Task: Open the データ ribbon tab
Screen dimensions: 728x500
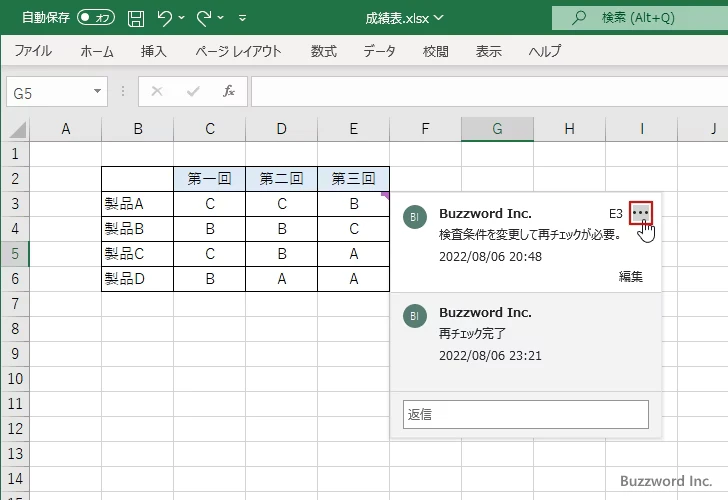Action: 379,51
